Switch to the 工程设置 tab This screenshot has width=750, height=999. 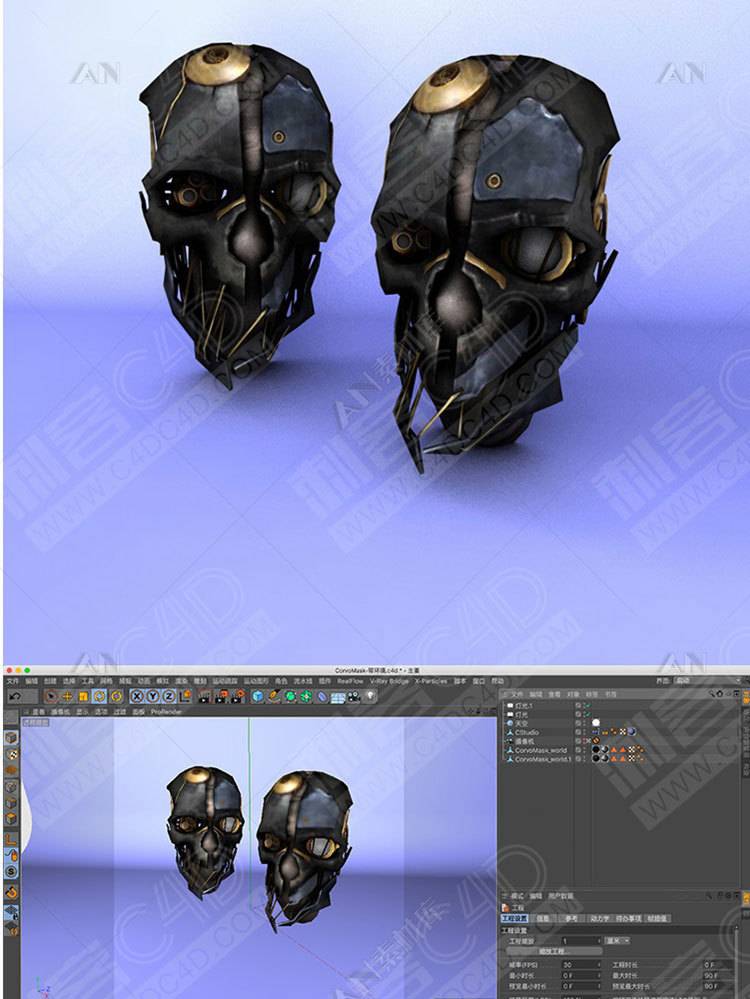click(x=514, y=919)
